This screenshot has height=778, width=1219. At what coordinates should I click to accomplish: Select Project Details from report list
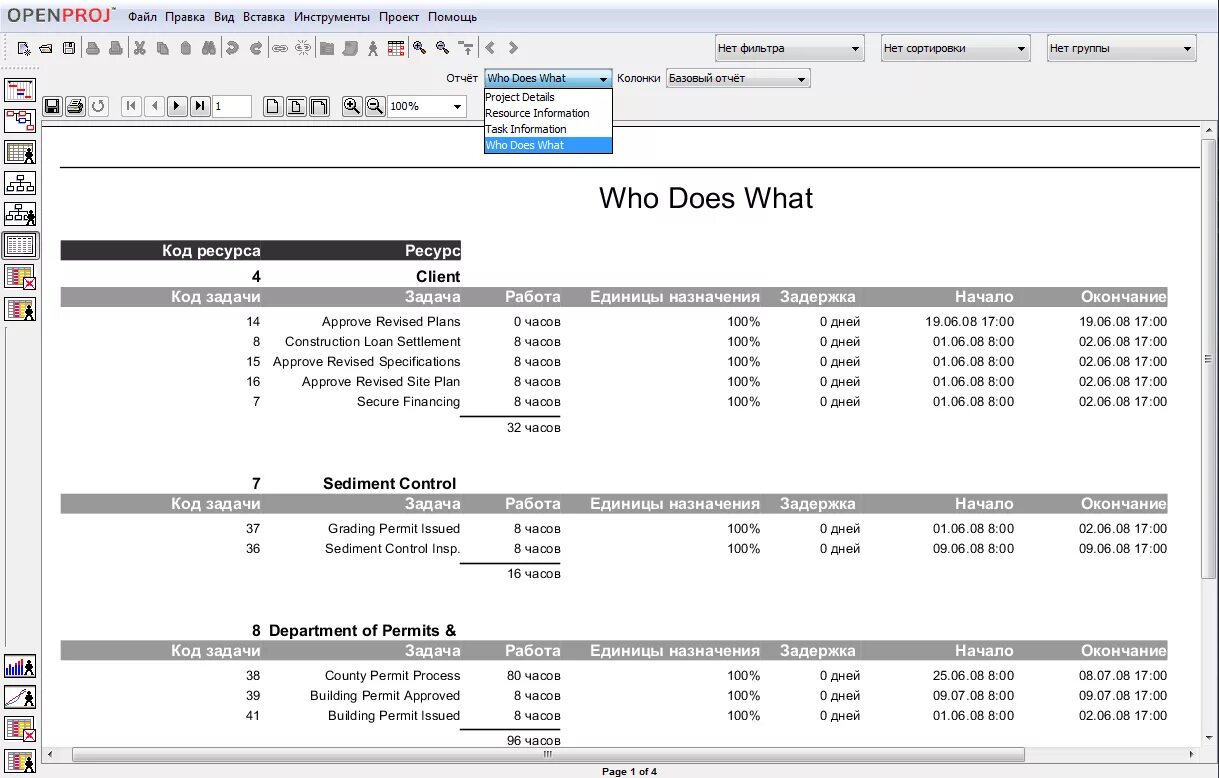(x=548, y=97)
